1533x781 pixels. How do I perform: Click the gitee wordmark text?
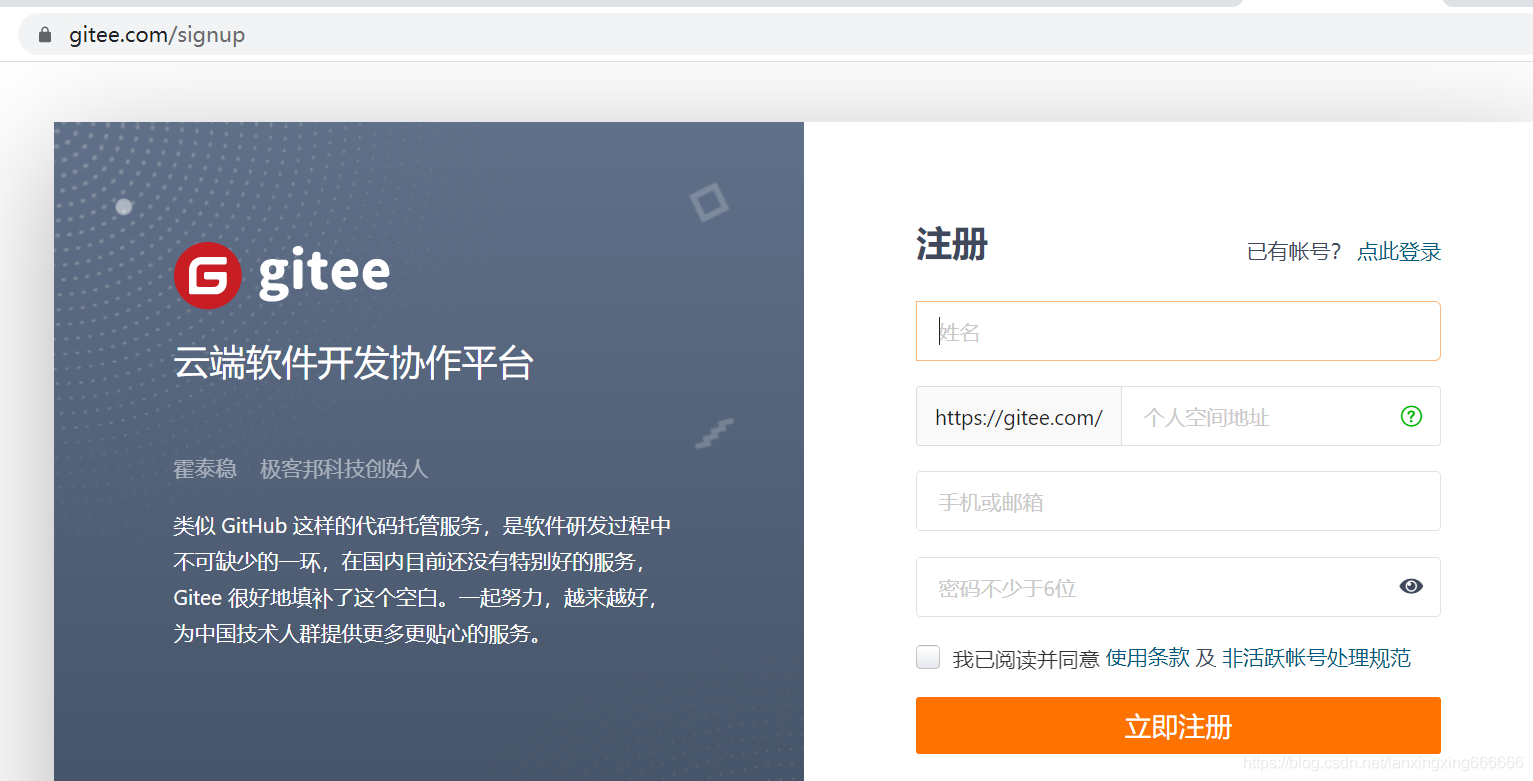pyautogui.click(x=324, y=274)
